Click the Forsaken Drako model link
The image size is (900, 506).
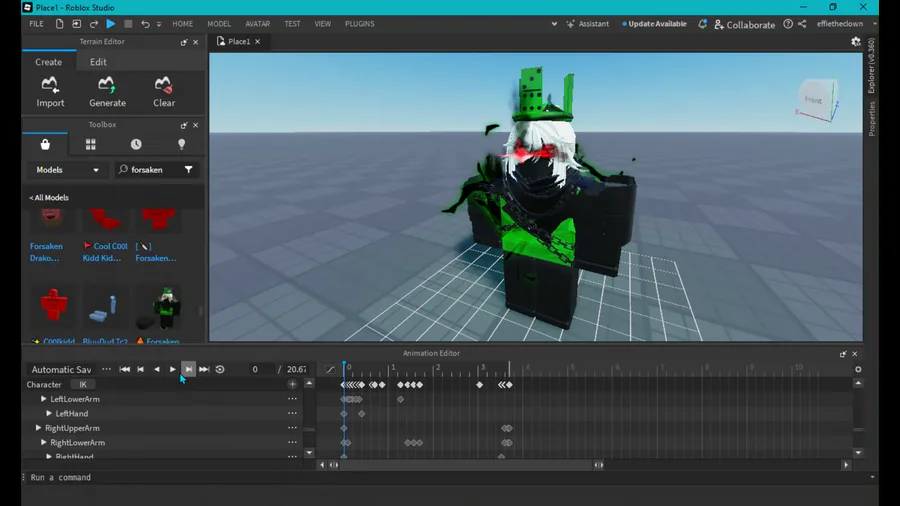coord(46,252)
